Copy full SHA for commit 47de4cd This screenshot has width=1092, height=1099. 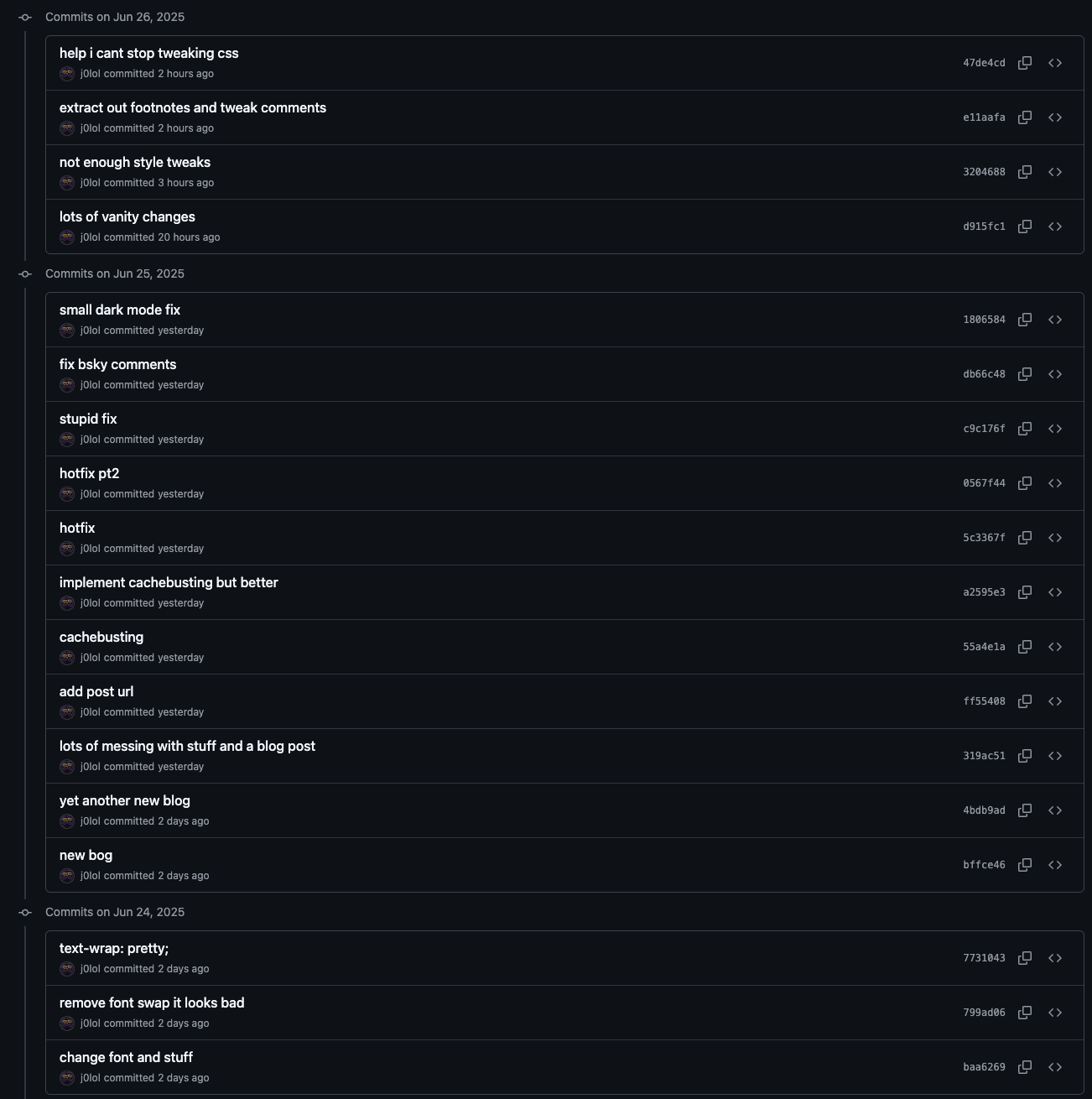(x=1024, y=63)
